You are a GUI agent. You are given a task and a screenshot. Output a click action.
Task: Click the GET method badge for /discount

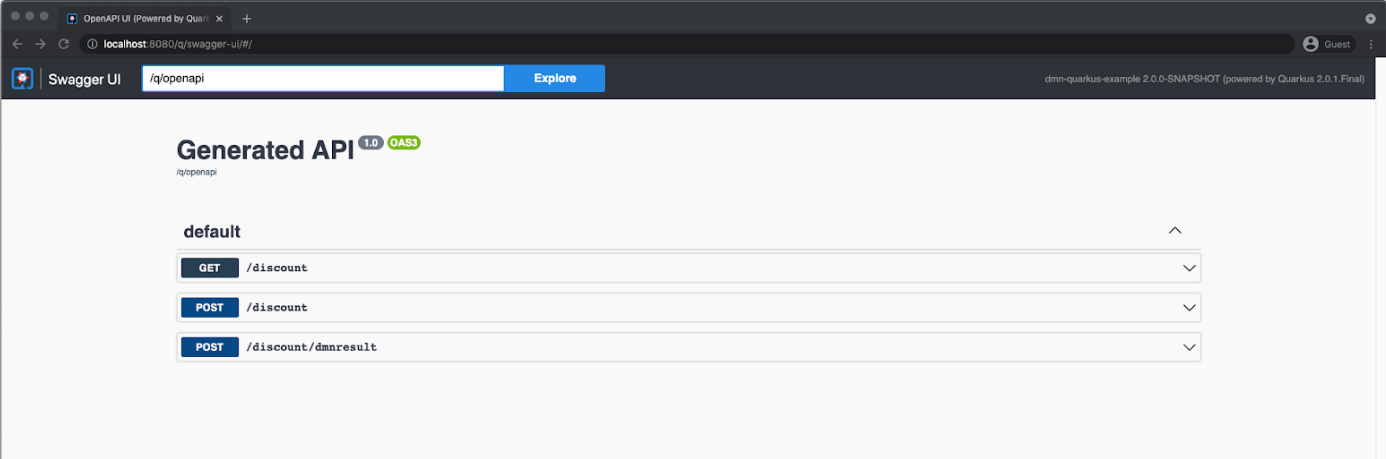[x=209, y=268]
